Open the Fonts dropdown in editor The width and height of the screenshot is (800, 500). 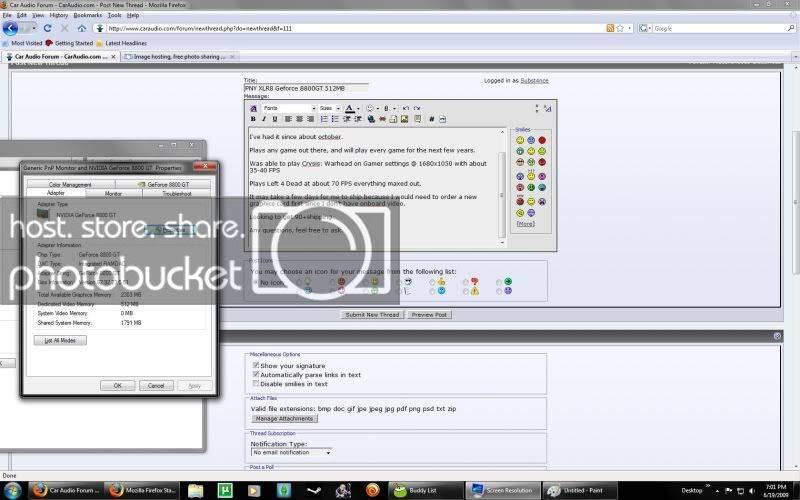pos(289,108)
